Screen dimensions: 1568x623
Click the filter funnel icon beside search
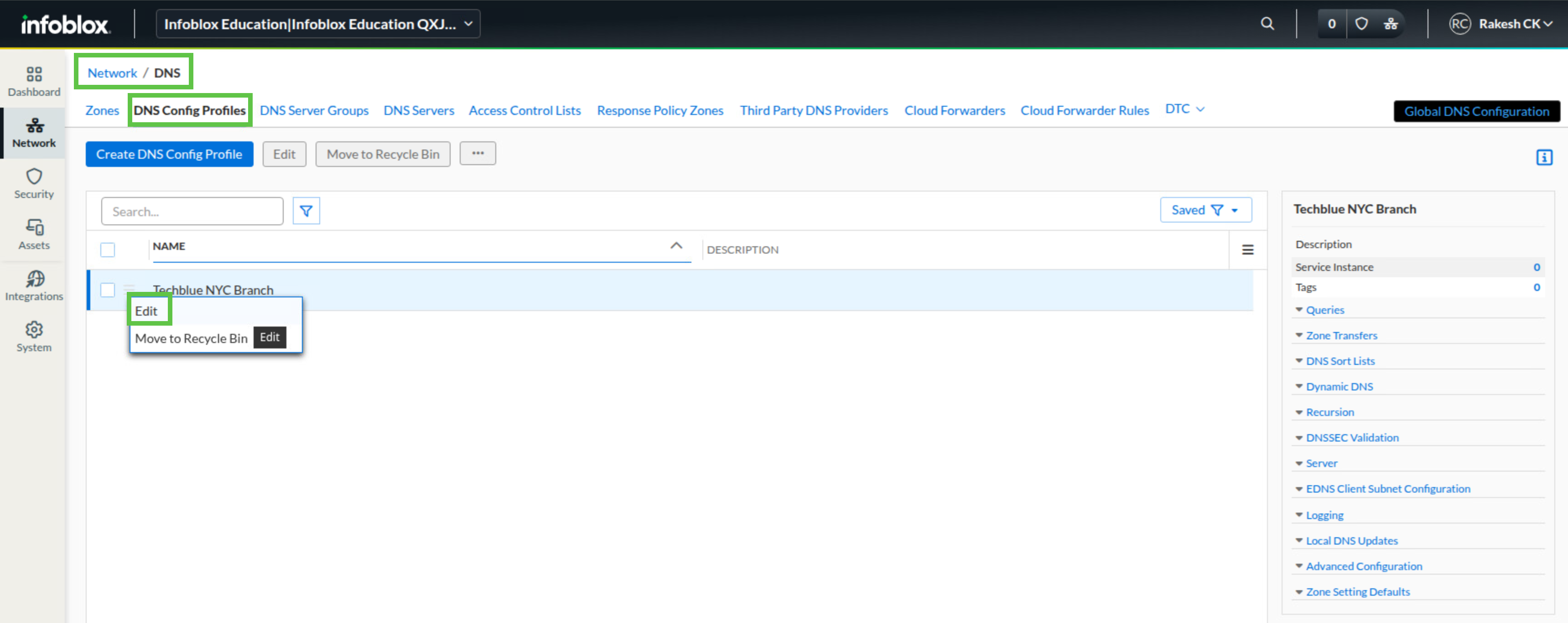pyautogui.click(x=306, y=211)
